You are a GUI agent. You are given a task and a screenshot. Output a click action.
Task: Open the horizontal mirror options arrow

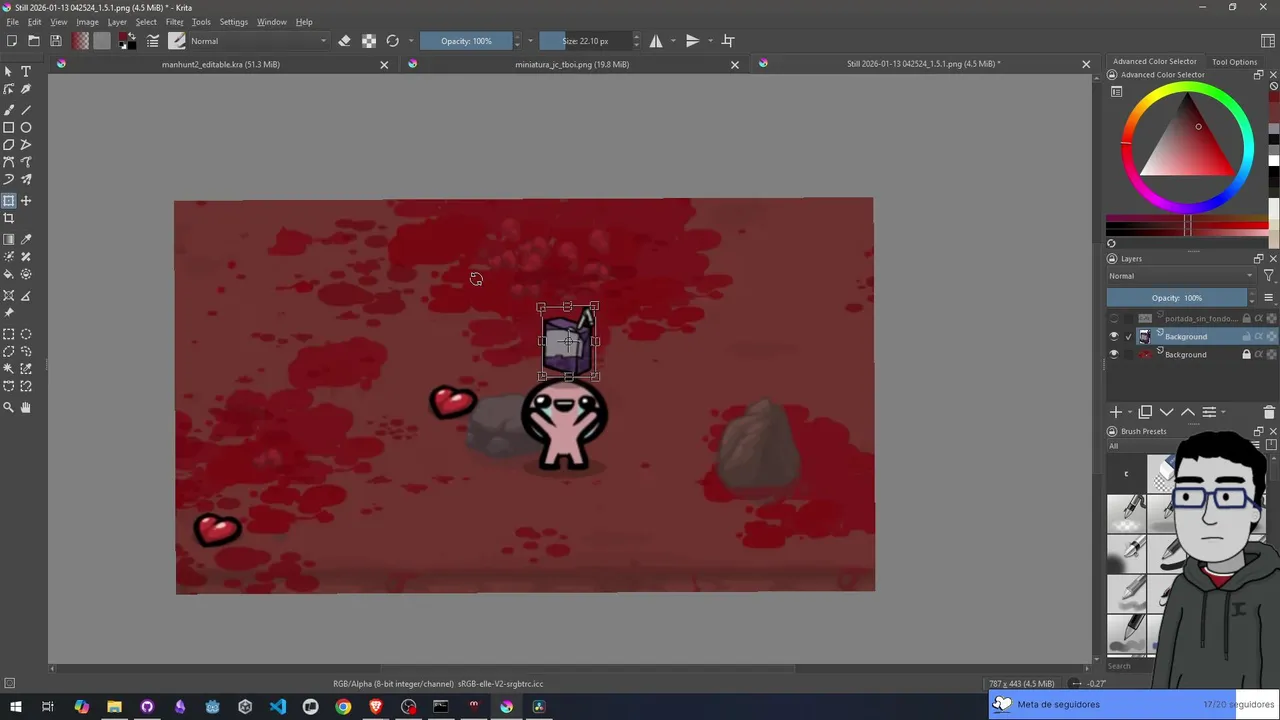(673, 41)
